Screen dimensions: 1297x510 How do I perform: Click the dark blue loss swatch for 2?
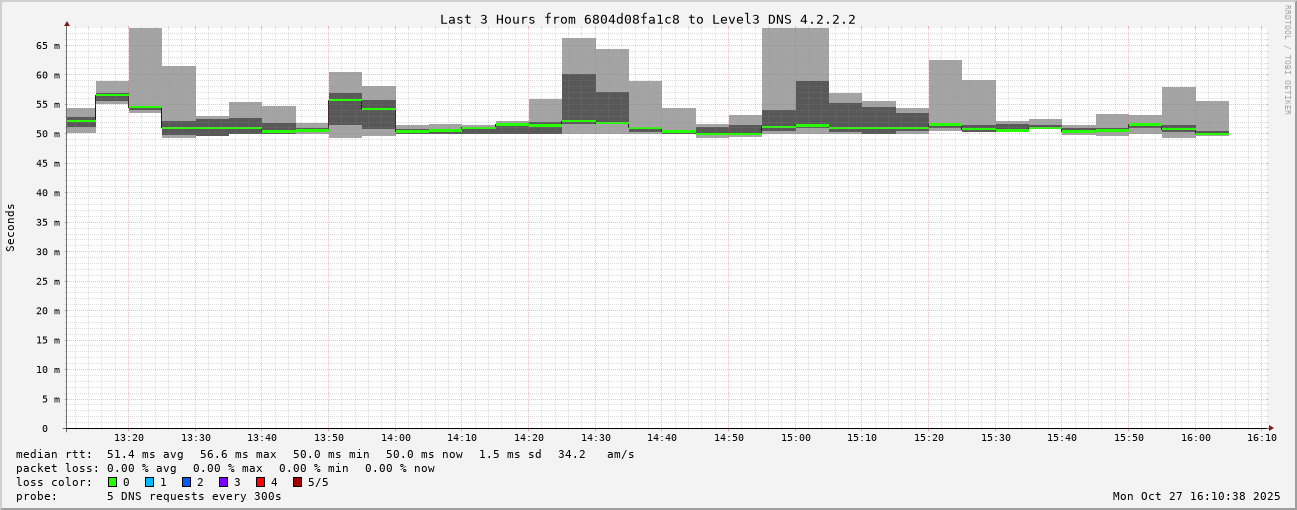(186, 482)
